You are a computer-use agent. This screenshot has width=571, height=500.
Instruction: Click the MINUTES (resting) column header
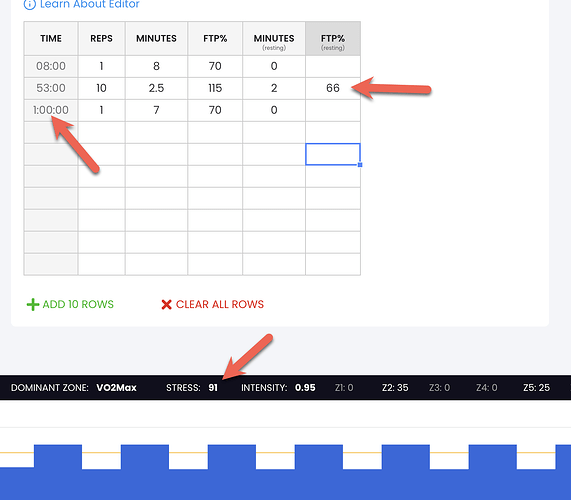[274, 39]
